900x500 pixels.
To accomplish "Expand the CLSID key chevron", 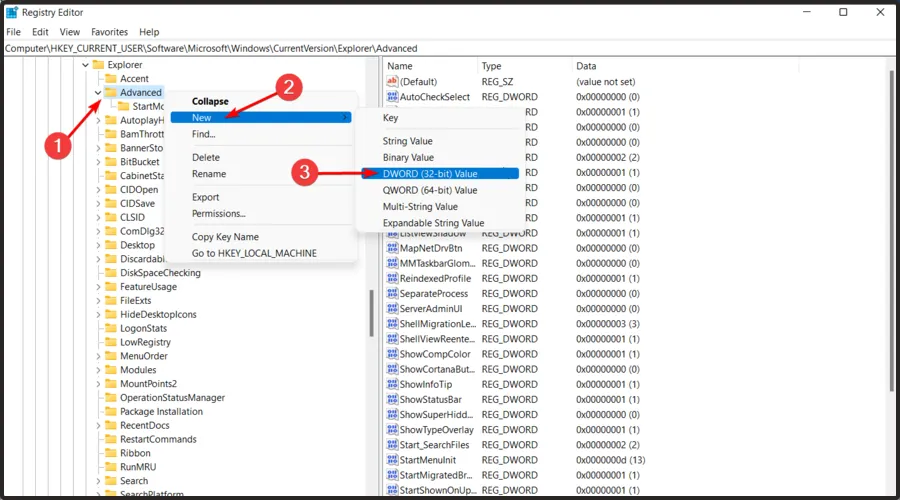I will [98, 217].
